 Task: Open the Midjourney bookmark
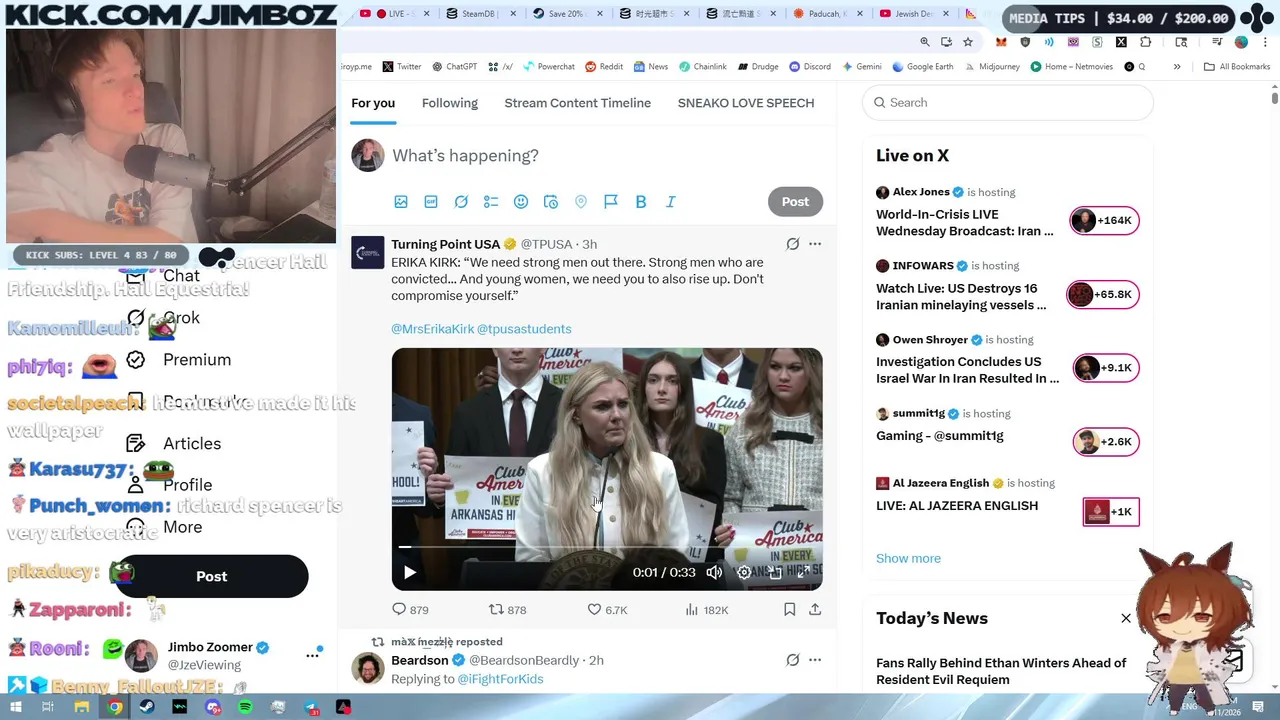991,67
